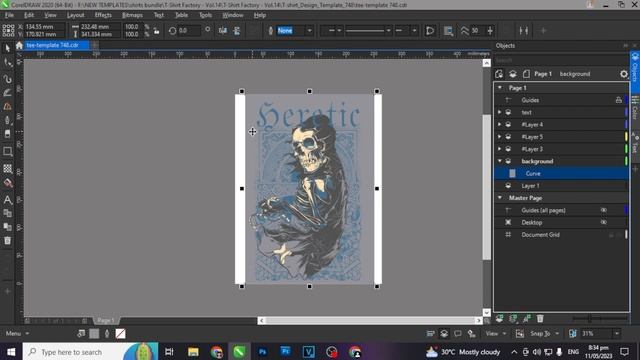Choose the Freehand curve tool
The height and width of the screenshot is (360, 640).
7,79
